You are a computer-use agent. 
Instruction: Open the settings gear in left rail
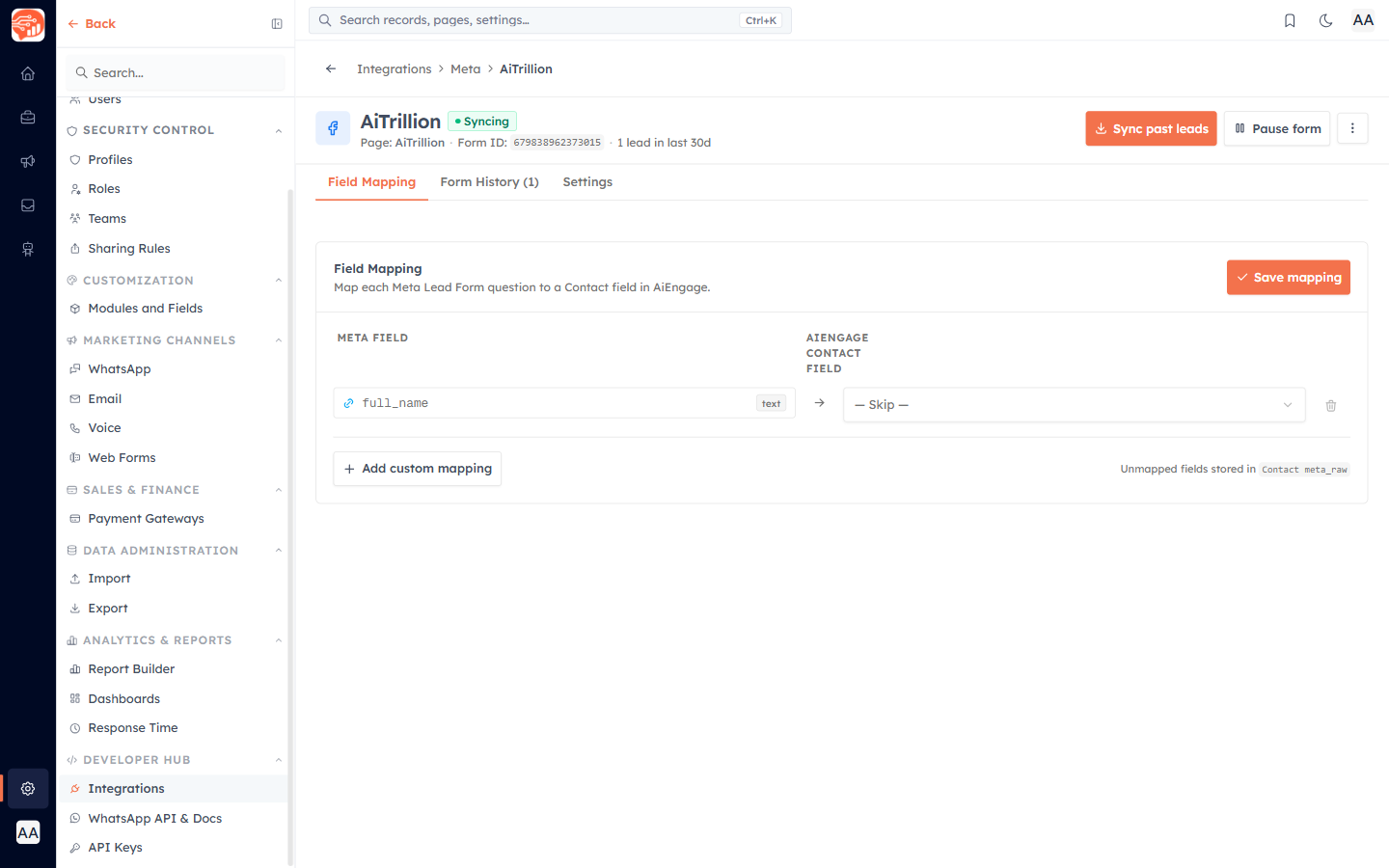(x=28, y=789)
